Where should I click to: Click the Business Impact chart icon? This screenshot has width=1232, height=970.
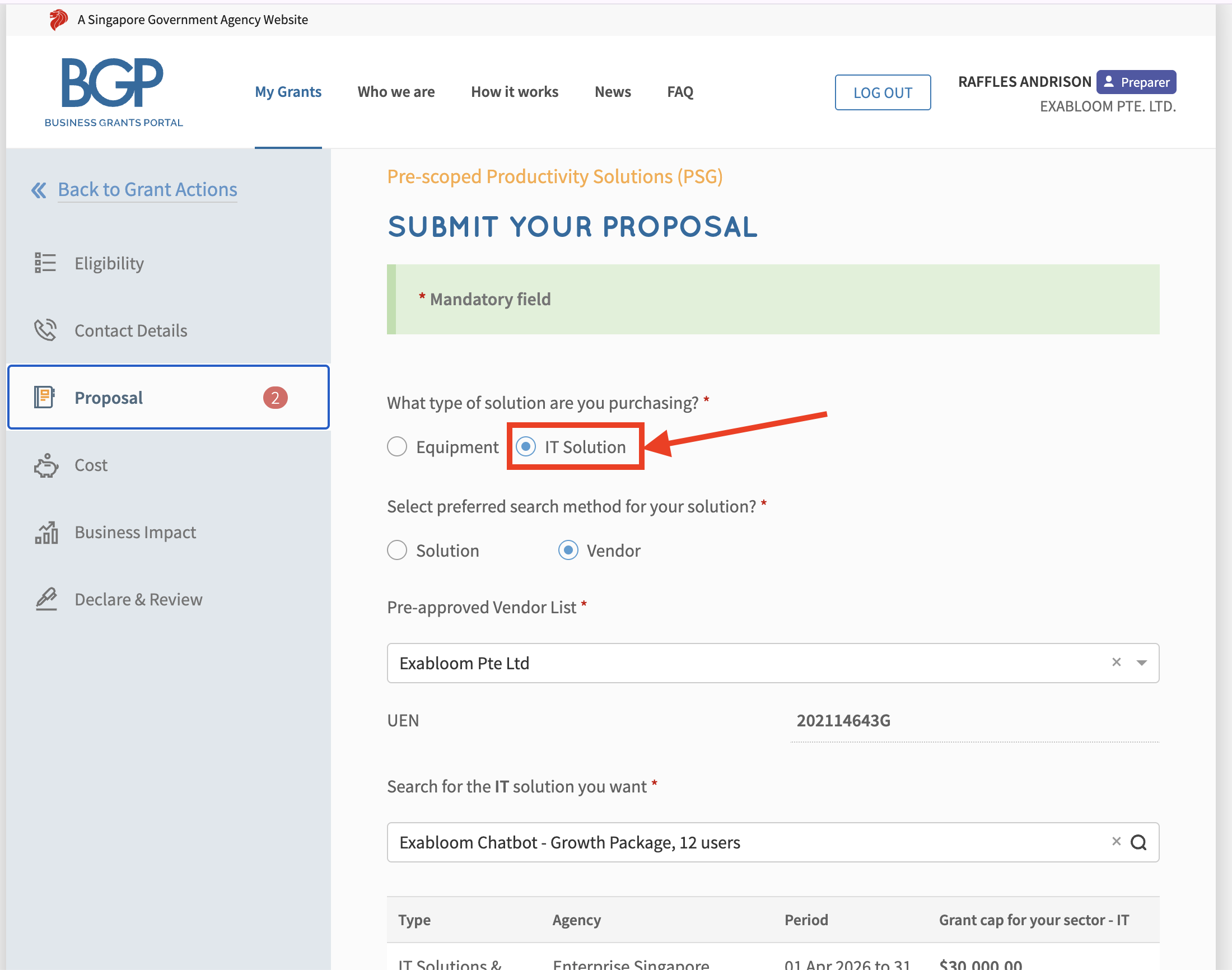coord(46,533)
